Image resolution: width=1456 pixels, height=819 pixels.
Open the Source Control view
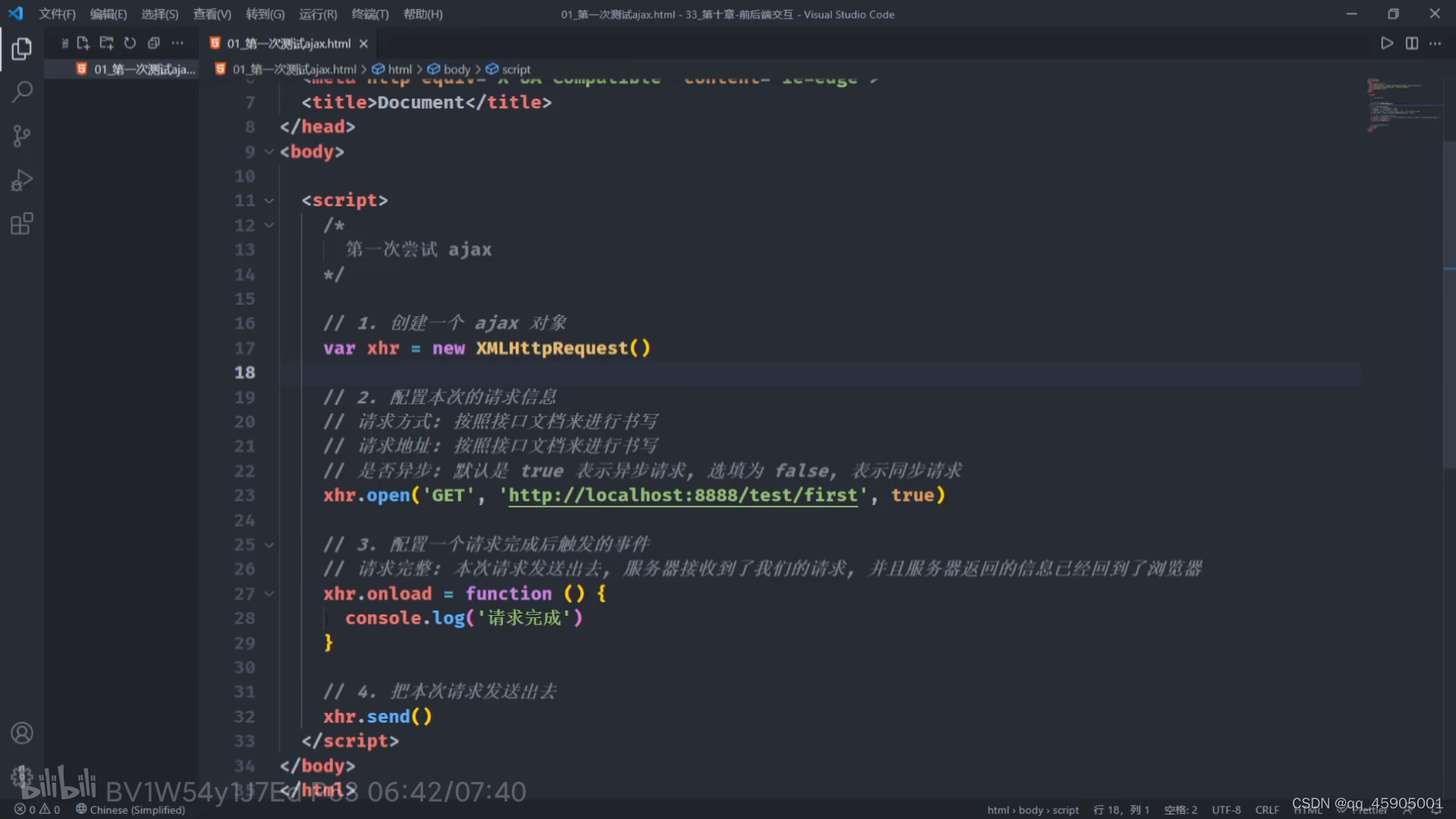pyautogui.click(x=22, y=136)
